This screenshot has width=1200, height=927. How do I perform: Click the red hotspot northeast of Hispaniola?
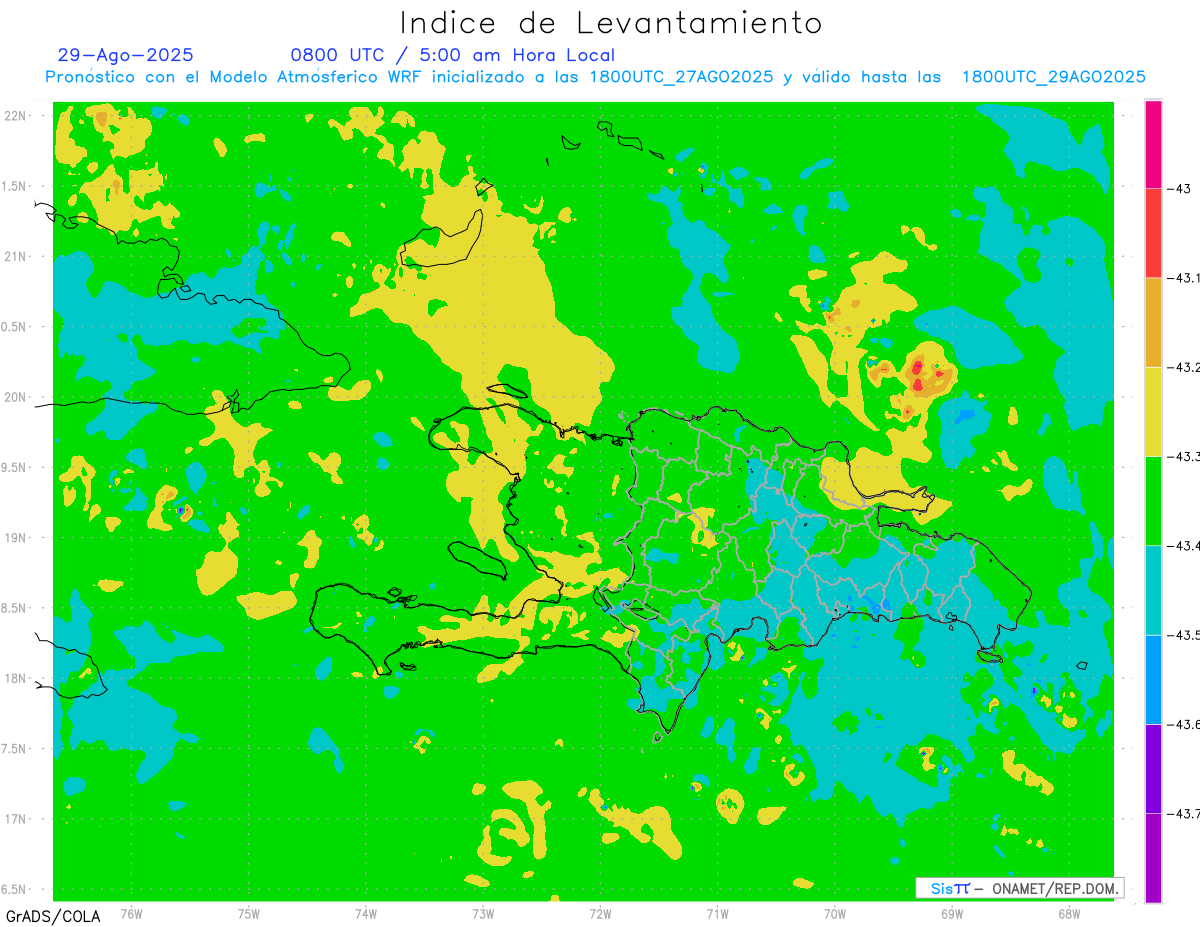pyautogui.click(x=918, y=376)
